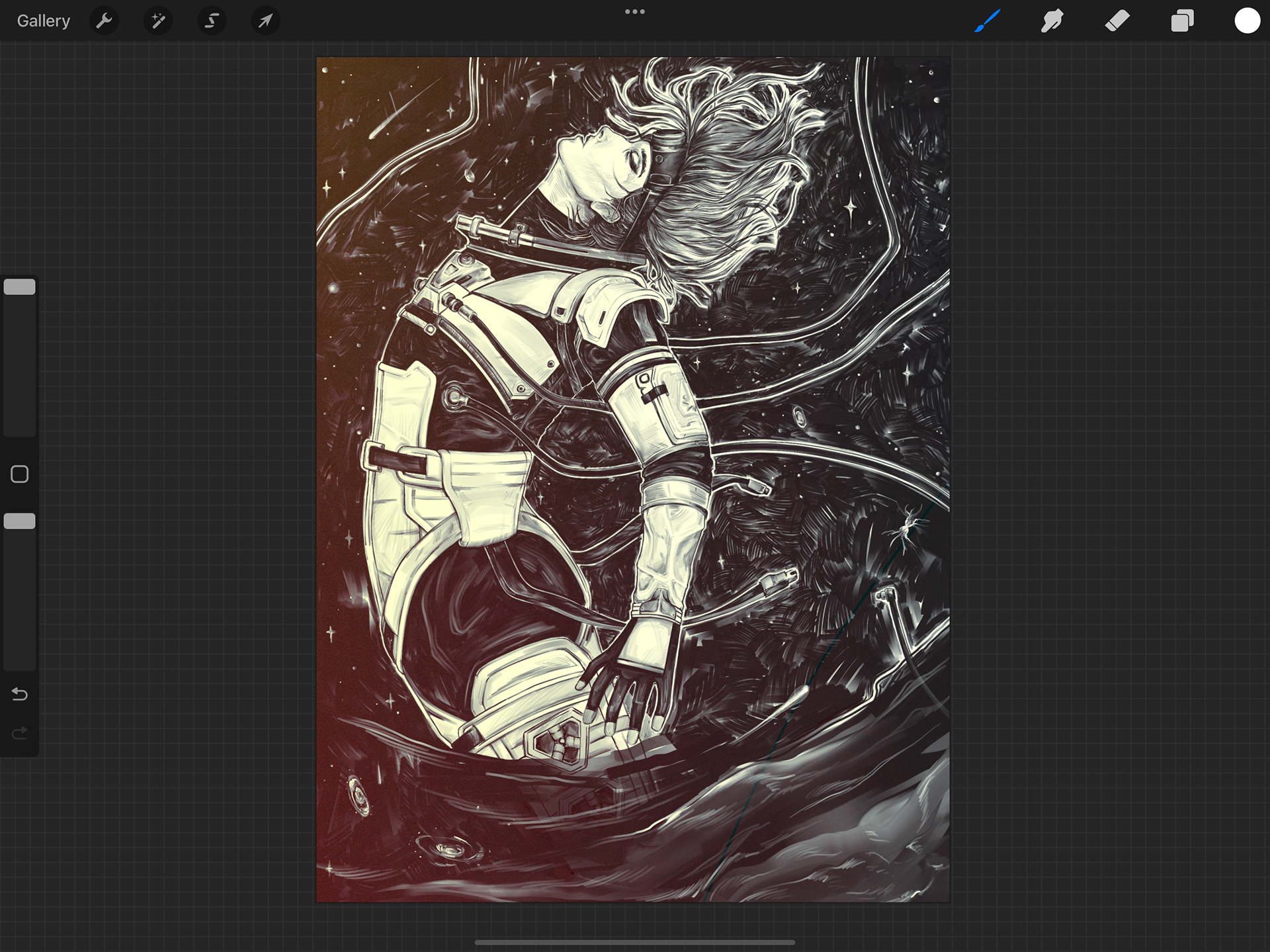Redo the last undone action

click(20, 733)
